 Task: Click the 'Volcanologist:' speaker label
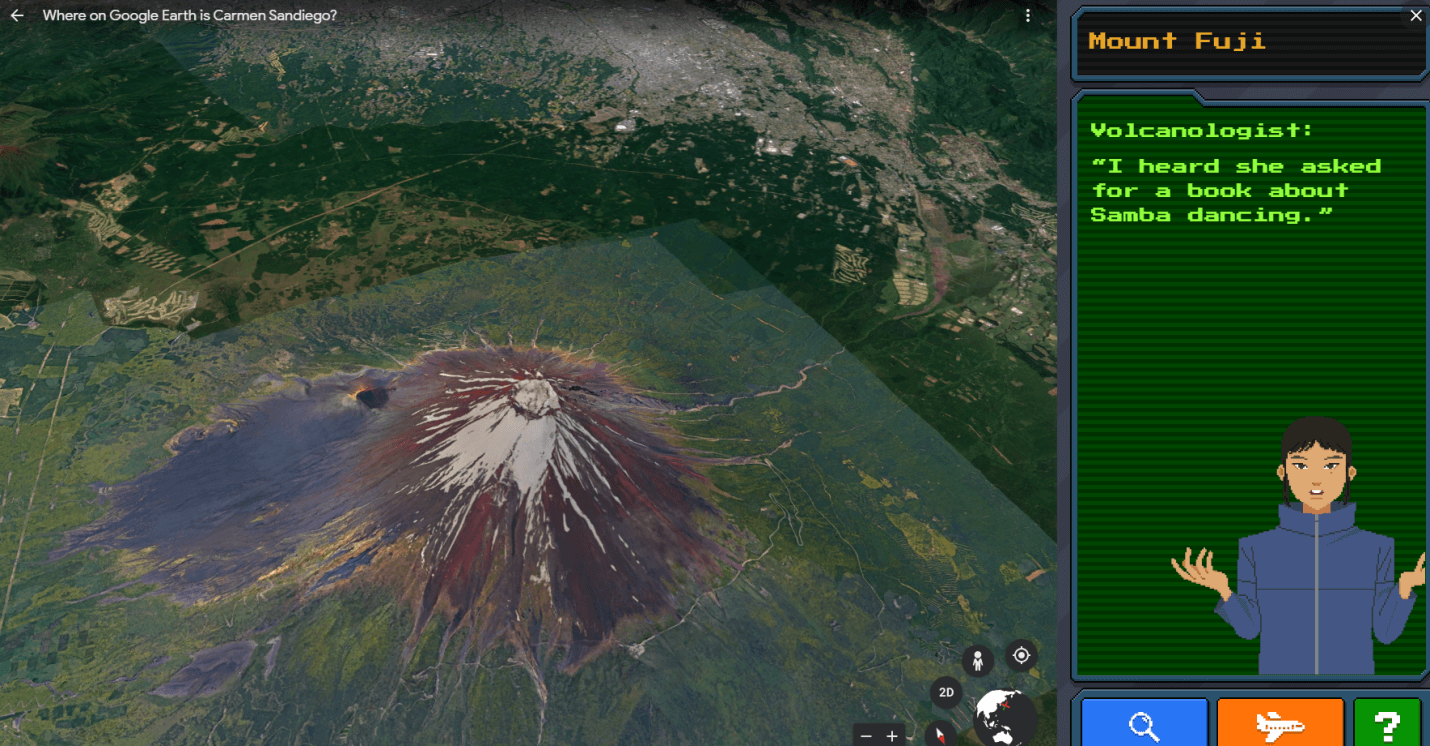point(1201,130)
